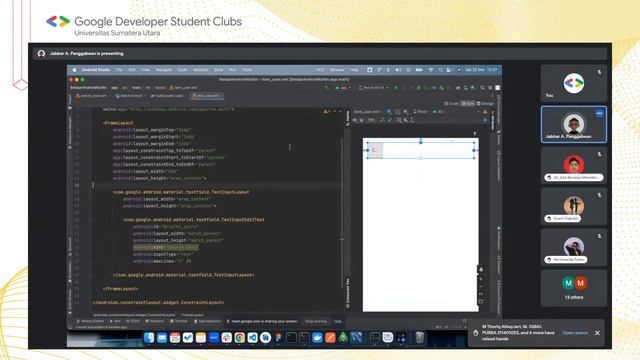Open the File menu
Viewport: 640px width, 360px height.
click(119, 70)
